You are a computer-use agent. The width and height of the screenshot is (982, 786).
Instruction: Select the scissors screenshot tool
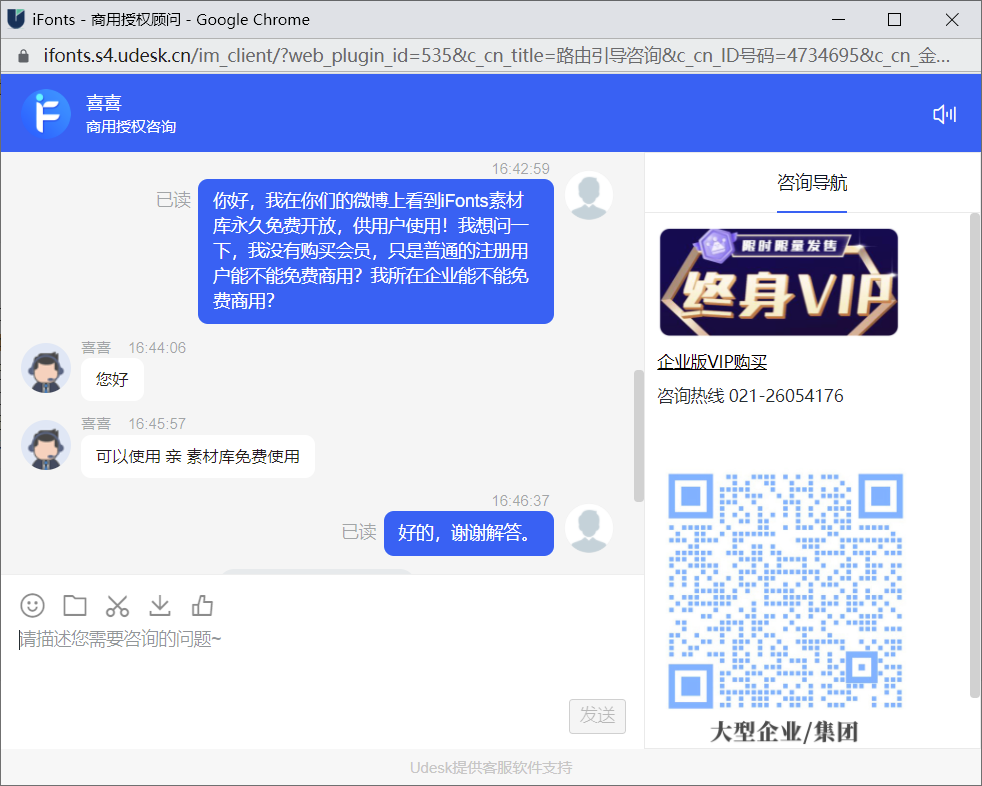(117, 606)
